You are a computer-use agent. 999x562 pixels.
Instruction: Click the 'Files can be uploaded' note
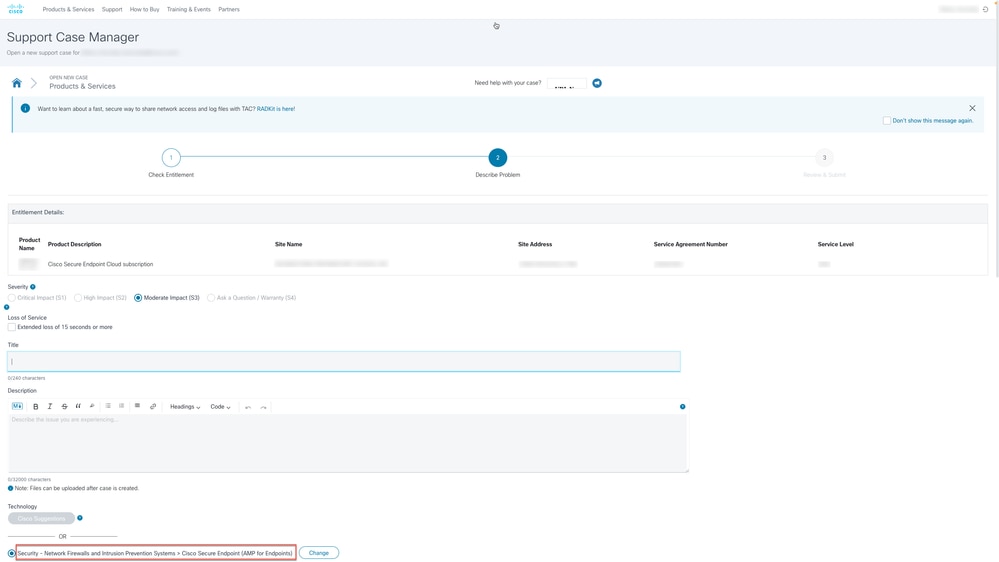[76, 488]
